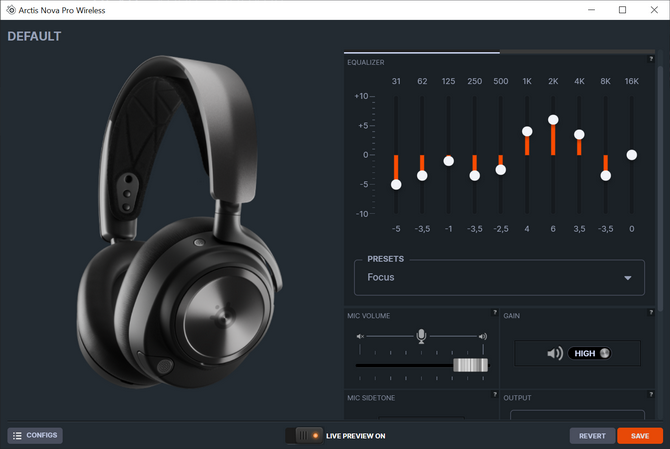Toggle the Gain HIGH switch
This screenshot has height=449, width=670.
click(590, 353)
